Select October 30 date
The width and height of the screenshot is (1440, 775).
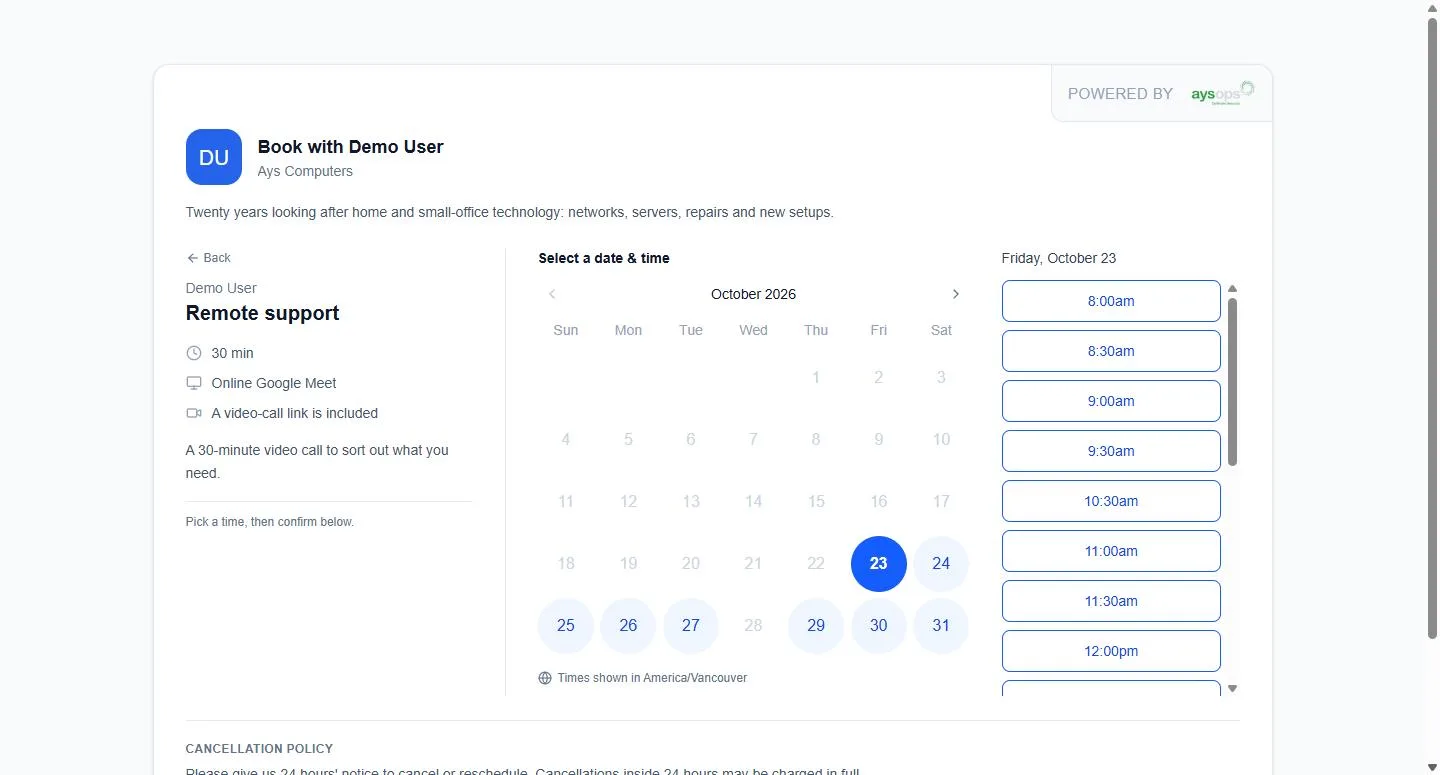(x=878, y=626)
